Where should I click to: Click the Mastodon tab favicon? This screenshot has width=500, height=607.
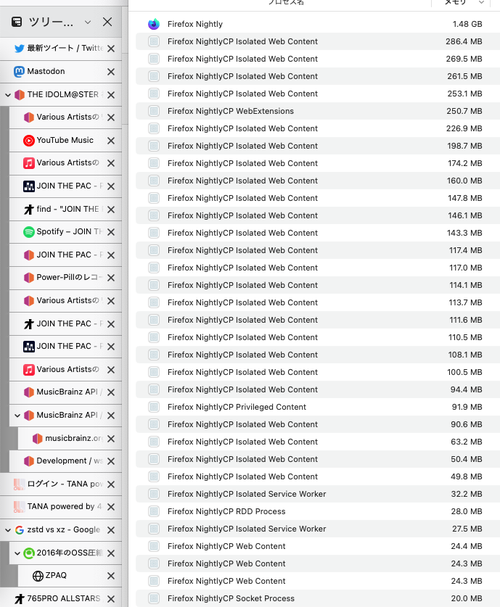(x=19, y=71)
